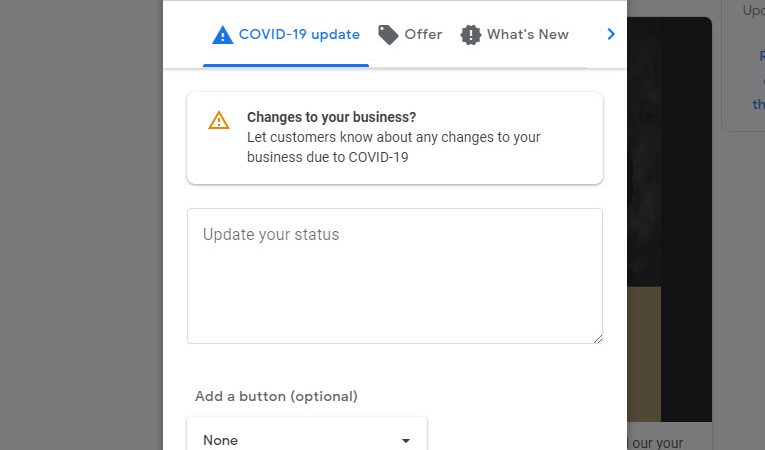Show more post types with right chevron
765x450 pixels.
click(x=611, y=35)
